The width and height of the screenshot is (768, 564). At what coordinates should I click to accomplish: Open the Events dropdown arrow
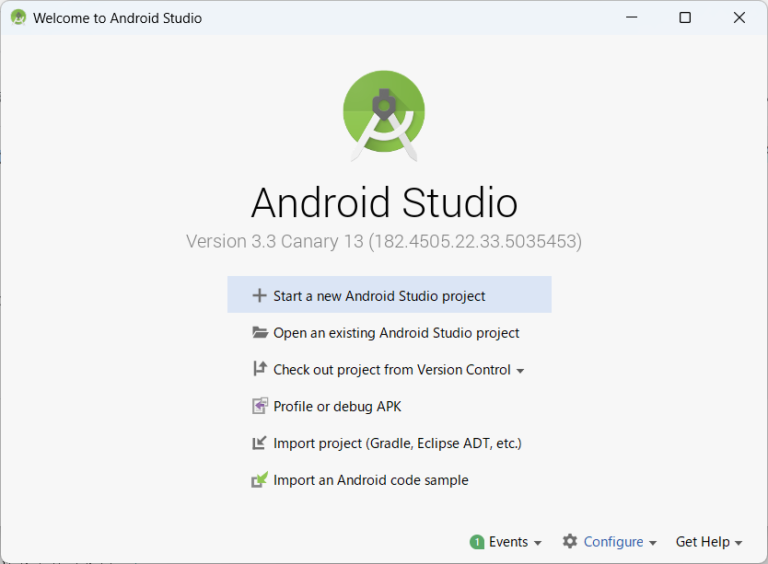click(x=538, y=543)
